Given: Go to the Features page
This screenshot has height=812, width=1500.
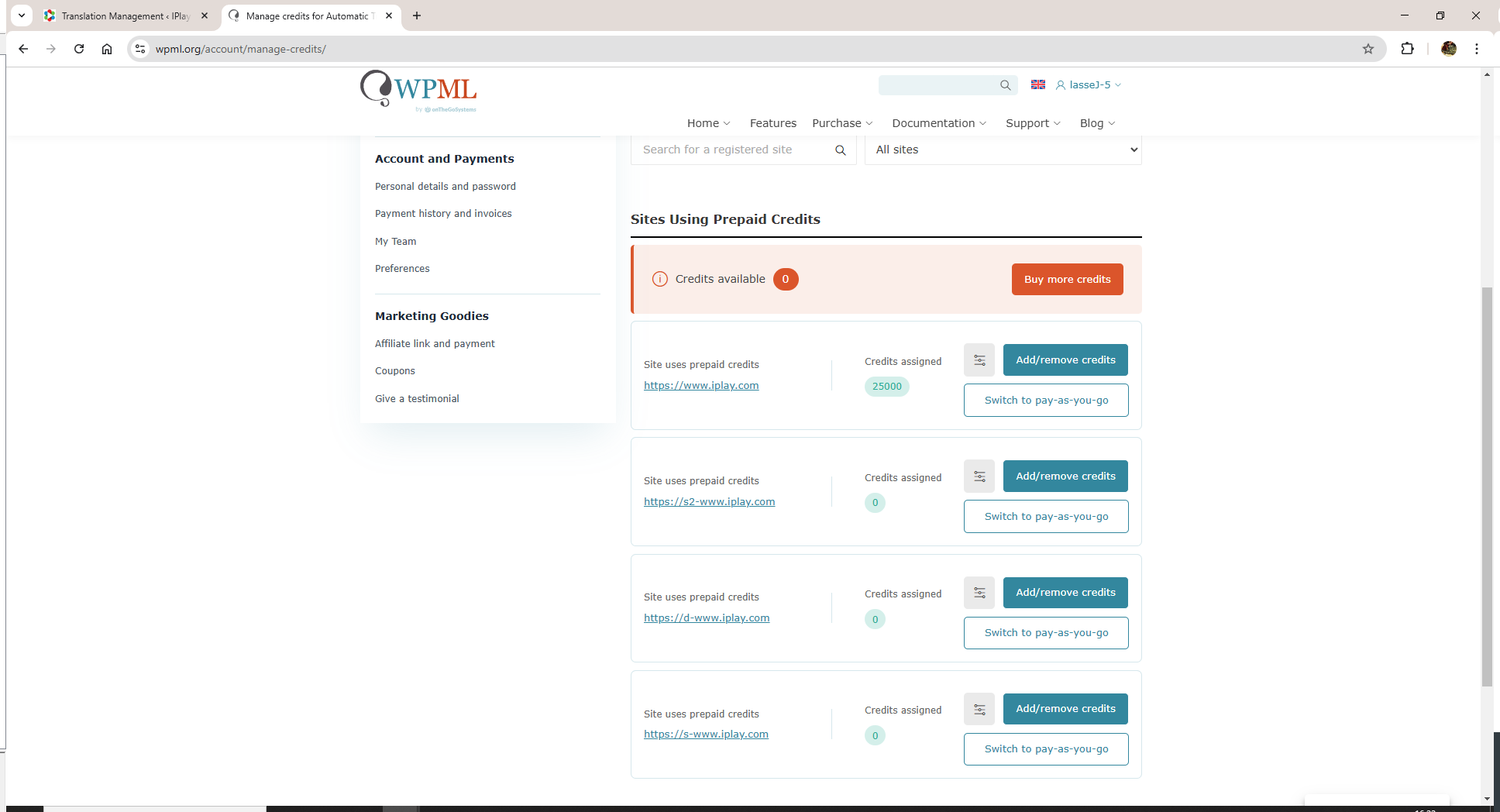Looking at the screenshot, I should click(772, 123).
